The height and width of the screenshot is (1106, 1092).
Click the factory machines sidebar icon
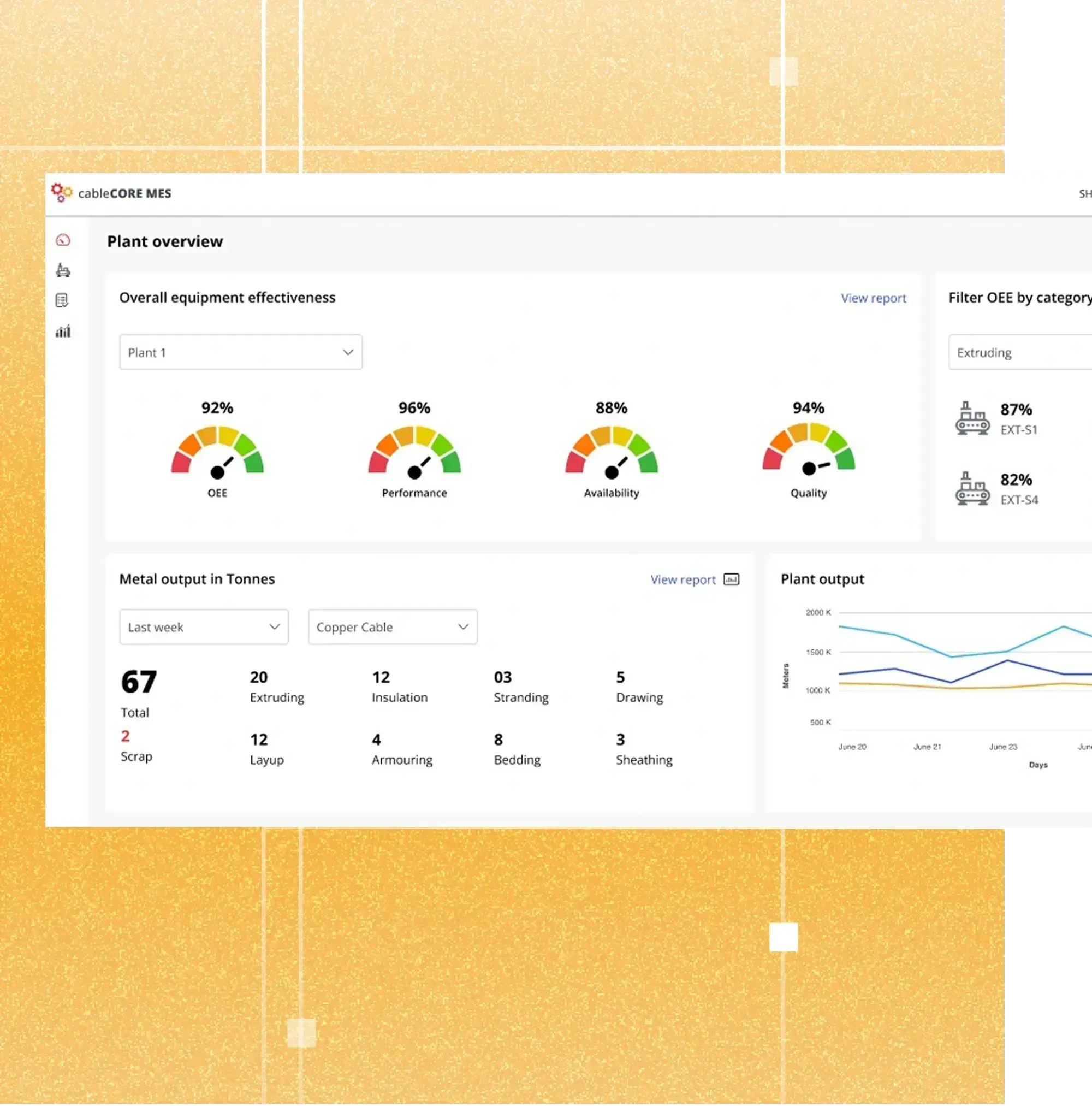coord(63,270)
